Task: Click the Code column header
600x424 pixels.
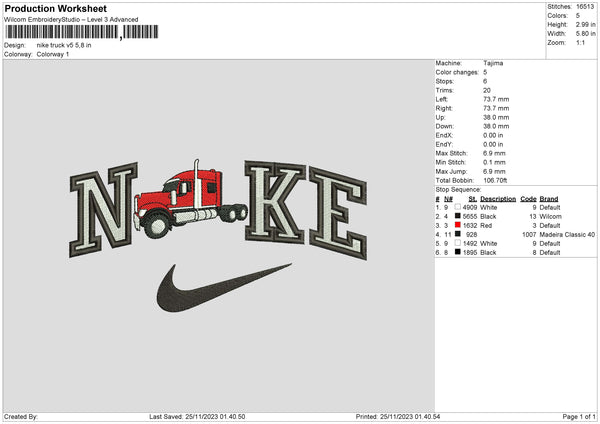Action: tap(528, 199)
